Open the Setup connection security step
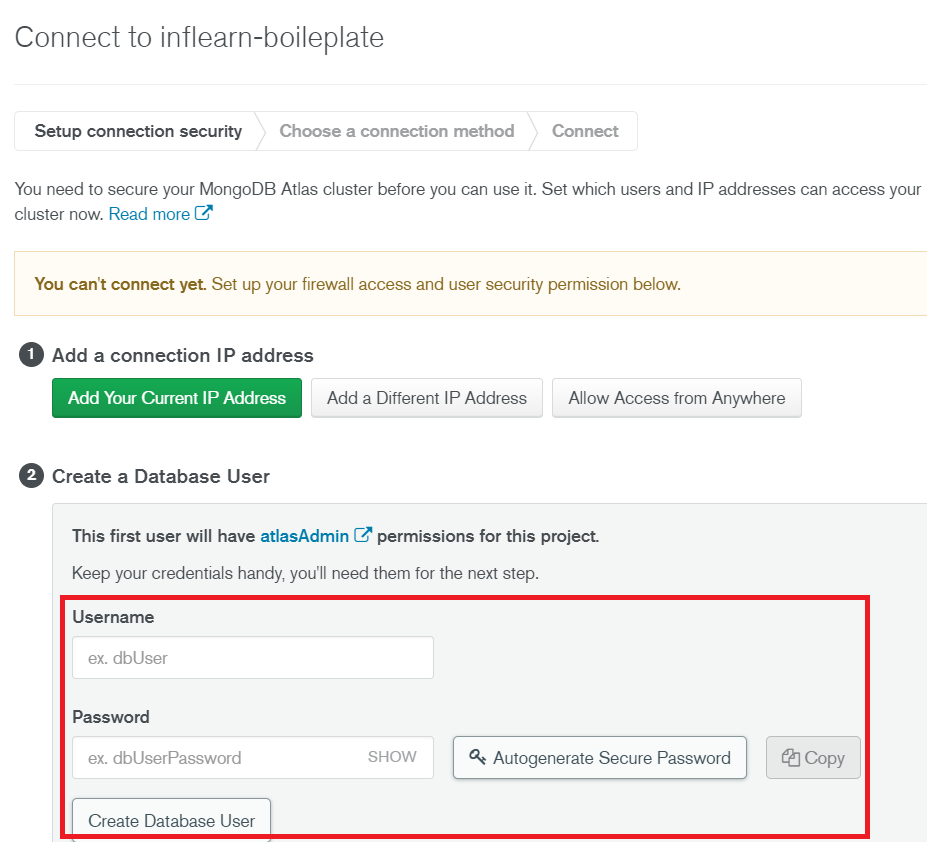The image size is (927, 842). pos(138,131)
